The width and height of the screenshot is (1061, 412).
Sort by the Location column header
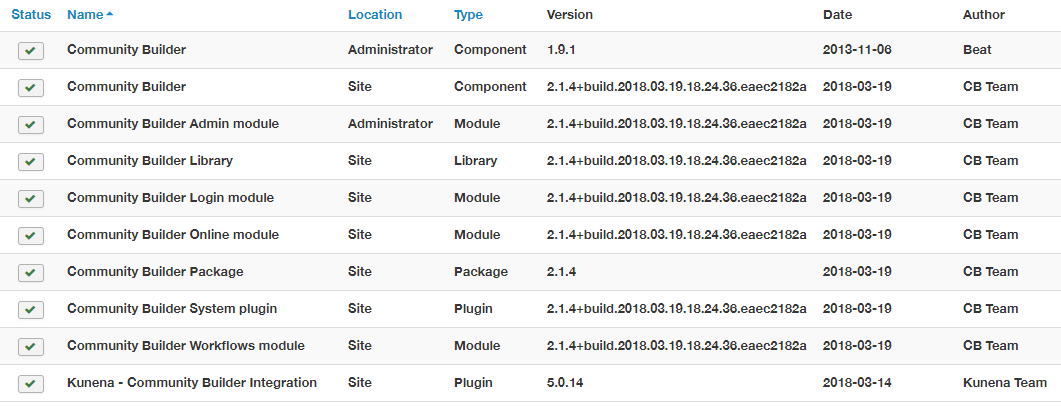(375, 15)
